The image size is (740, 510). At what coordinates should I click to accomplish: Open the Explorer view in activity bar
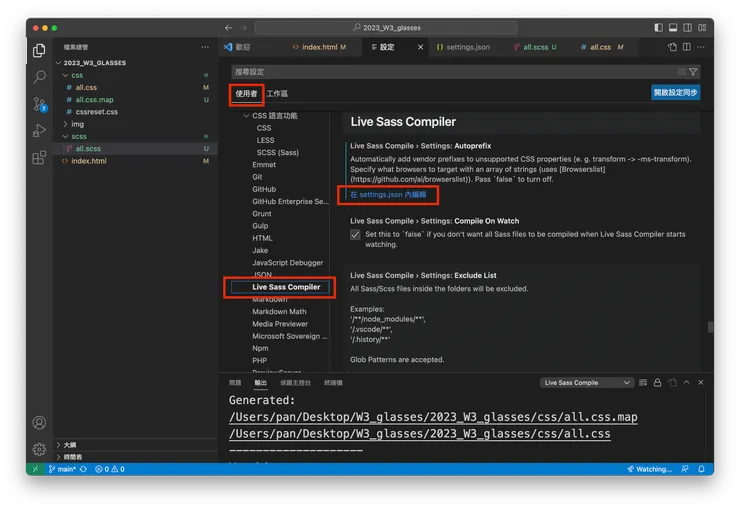(x=39, y=50)
